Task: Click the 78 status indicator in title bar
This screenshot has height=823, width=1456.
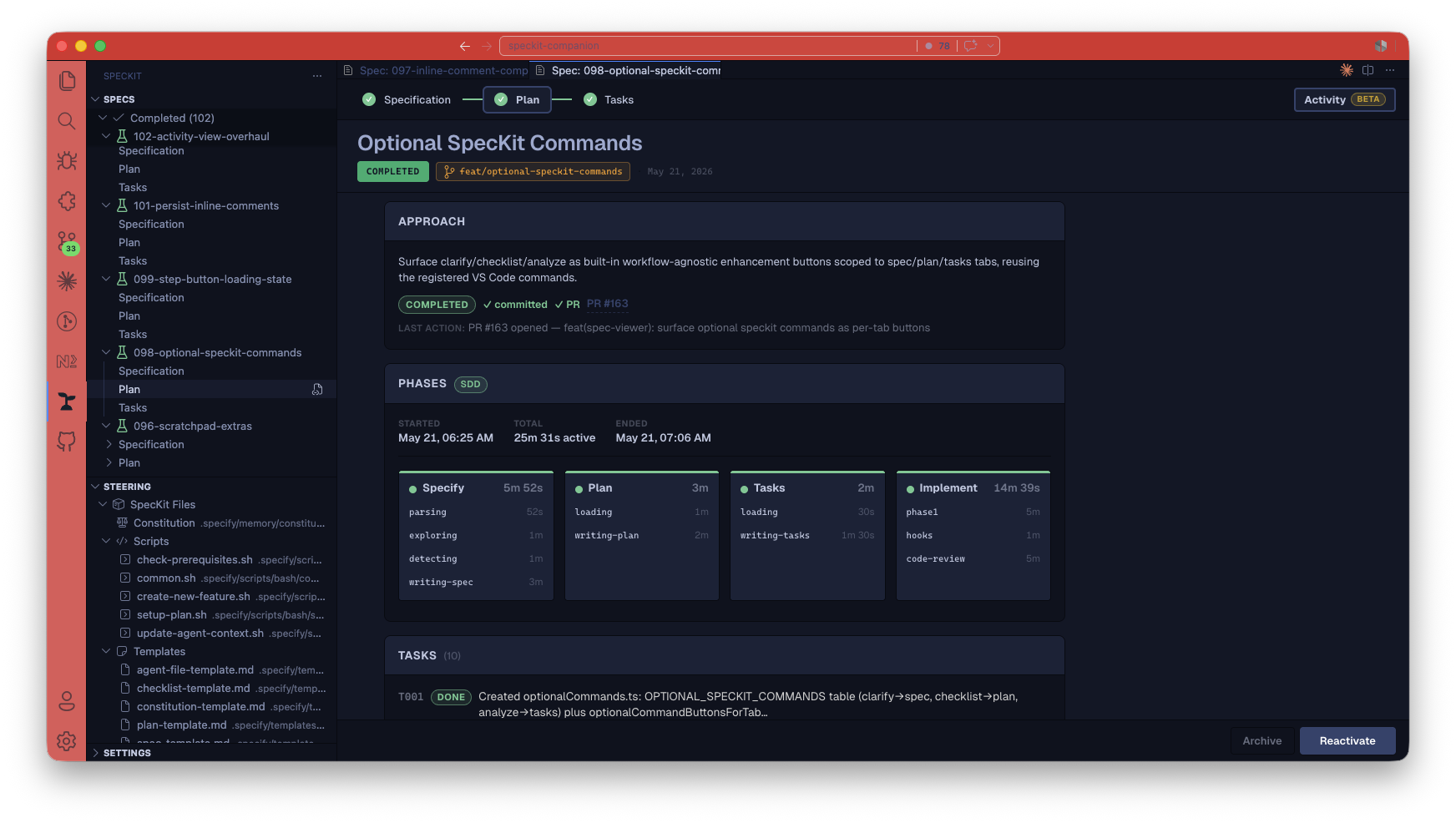Action: coord(938,46)
